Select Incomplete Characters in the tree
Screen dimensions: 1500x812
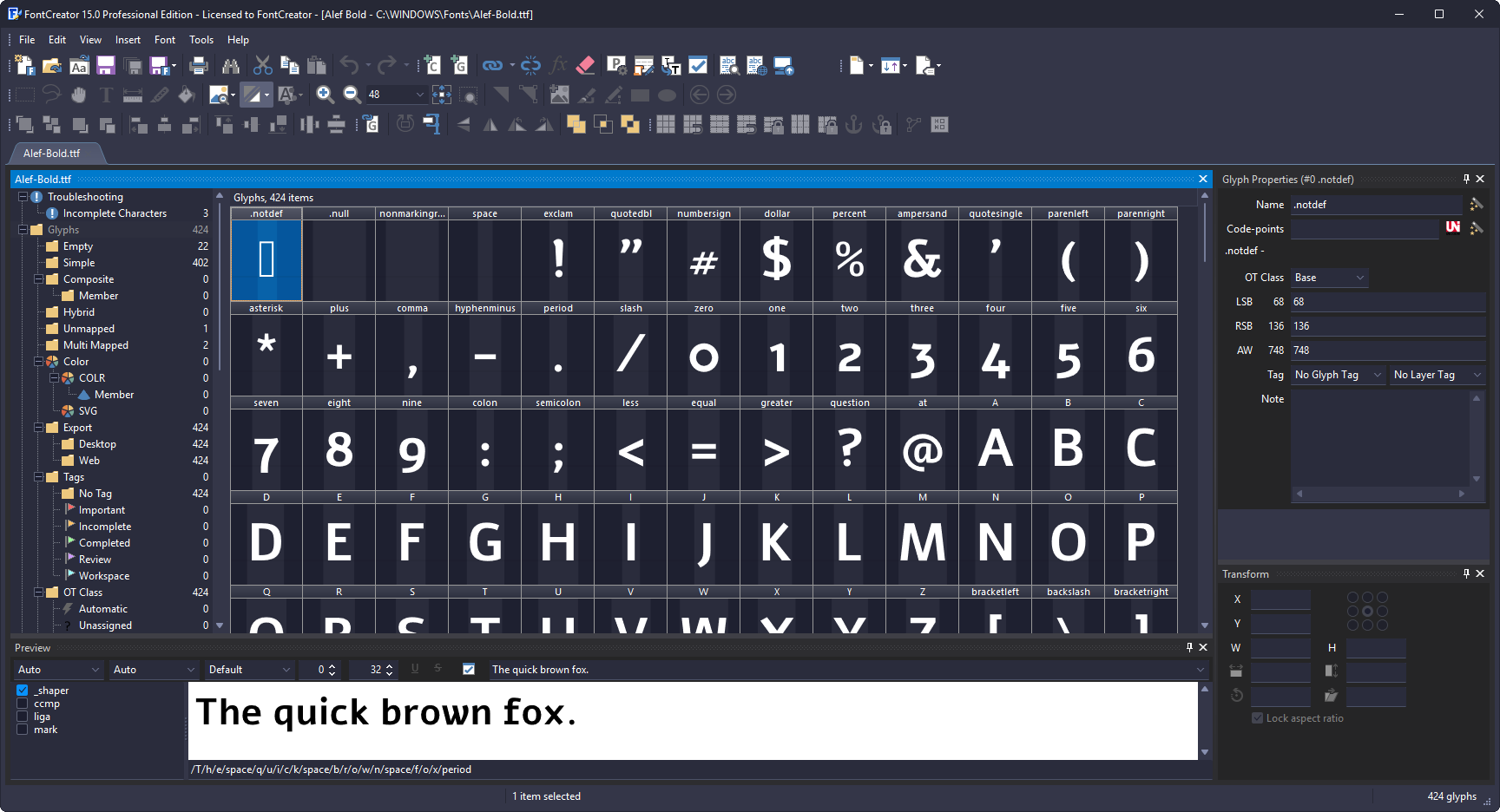pos(115,213)
